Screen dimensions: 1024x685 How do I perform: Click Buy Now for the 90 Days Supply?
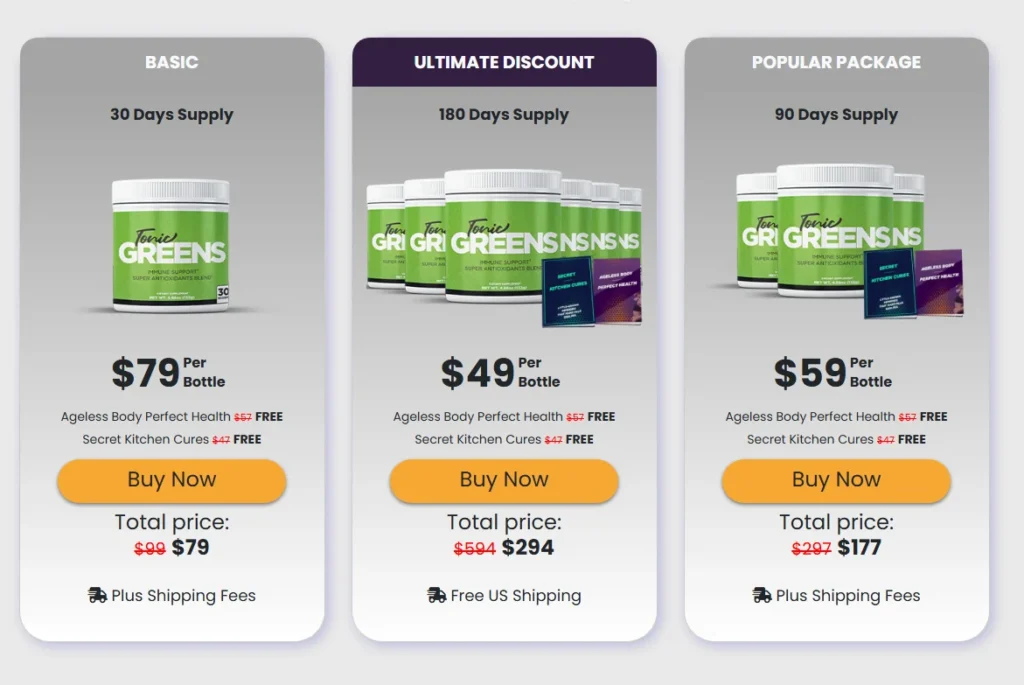pos(835,480)
